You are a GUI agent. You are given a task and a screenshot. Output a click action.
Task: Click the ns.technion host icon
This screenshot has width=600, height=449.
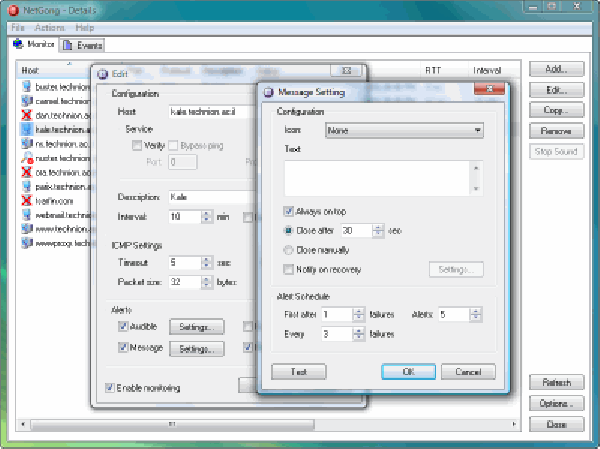[x=26, y=144]
